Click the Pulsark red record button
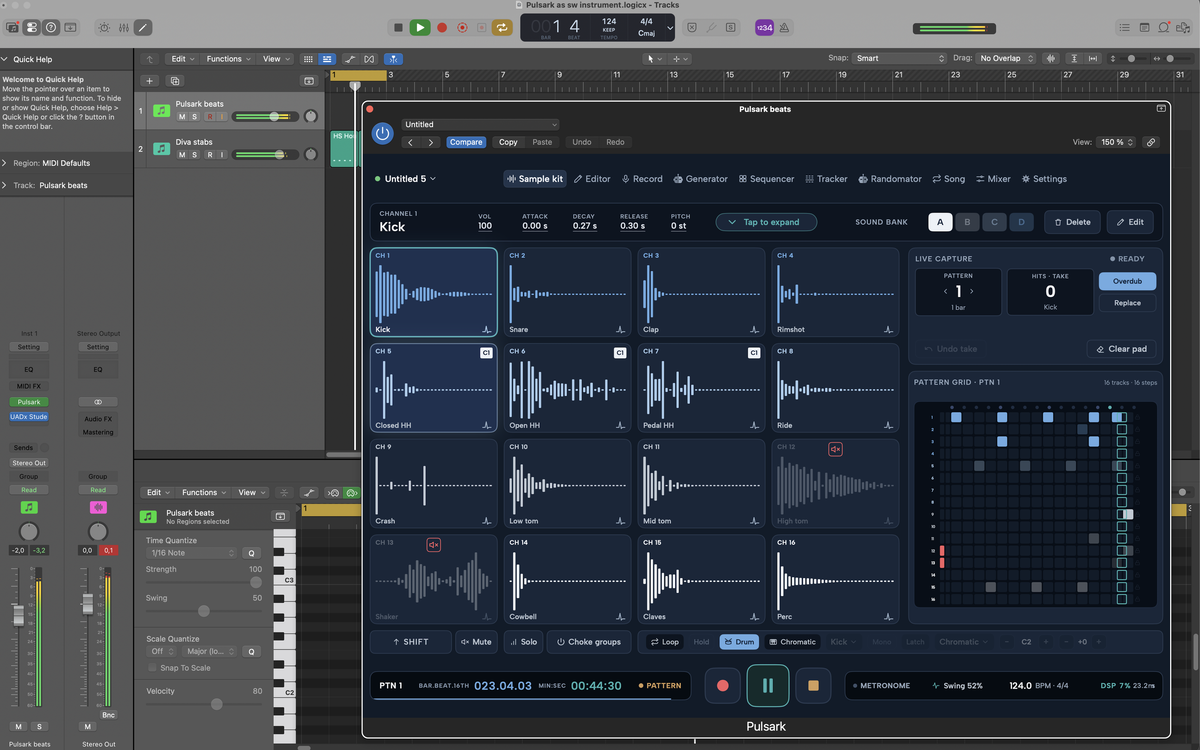 722,686
